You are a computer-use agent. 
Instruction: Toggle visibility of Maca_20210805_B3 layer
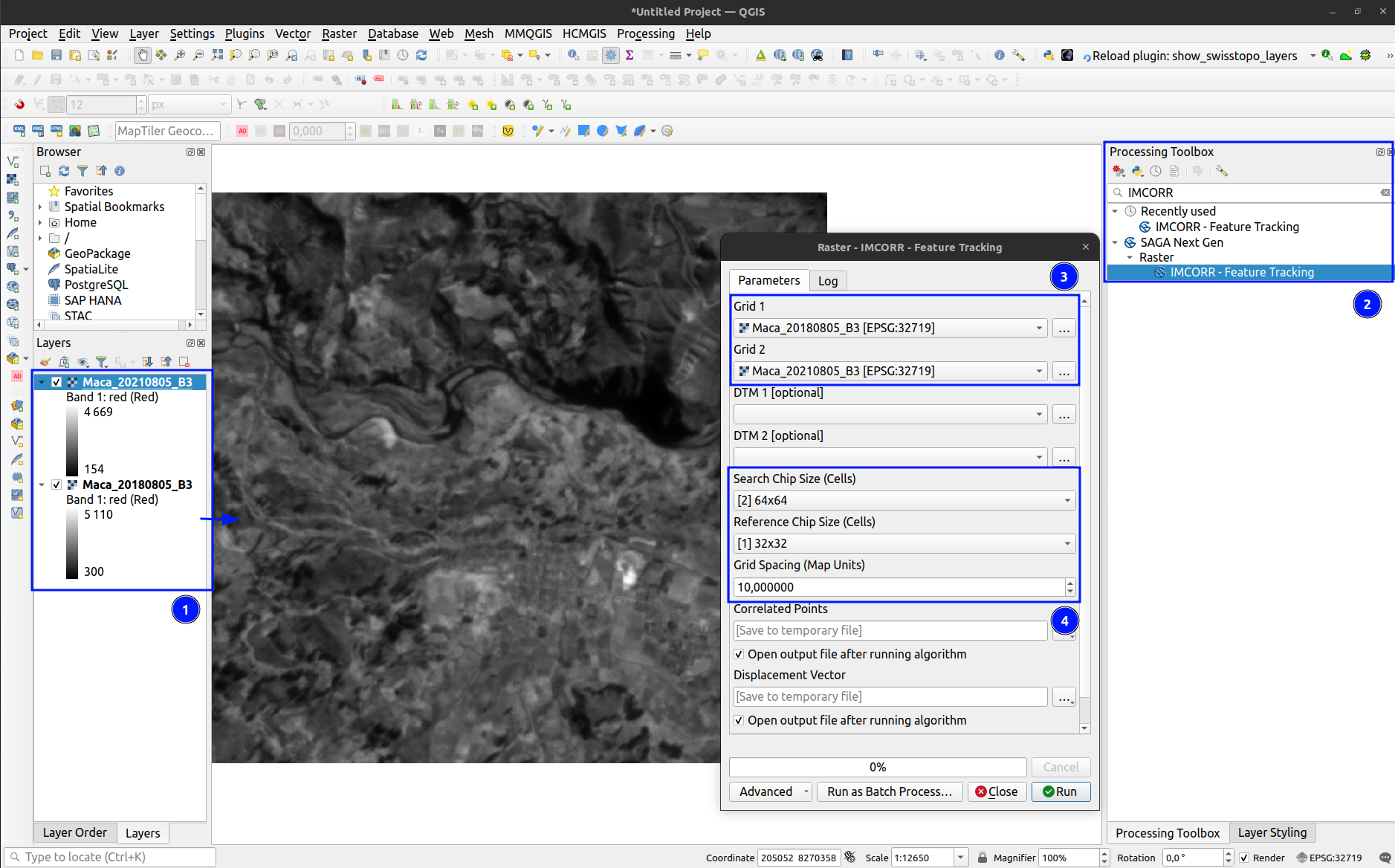pyautogui.click(x=56, y=382)
